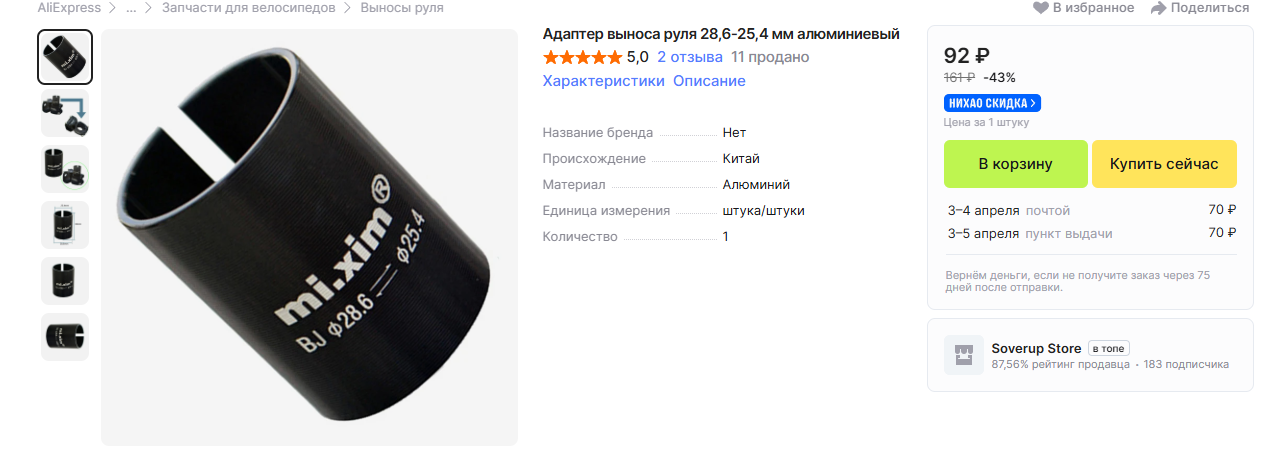Go to Запчасти для велосипедов breadcrumb
Viewport: 1278px width, 452px height.
point(241,8)
